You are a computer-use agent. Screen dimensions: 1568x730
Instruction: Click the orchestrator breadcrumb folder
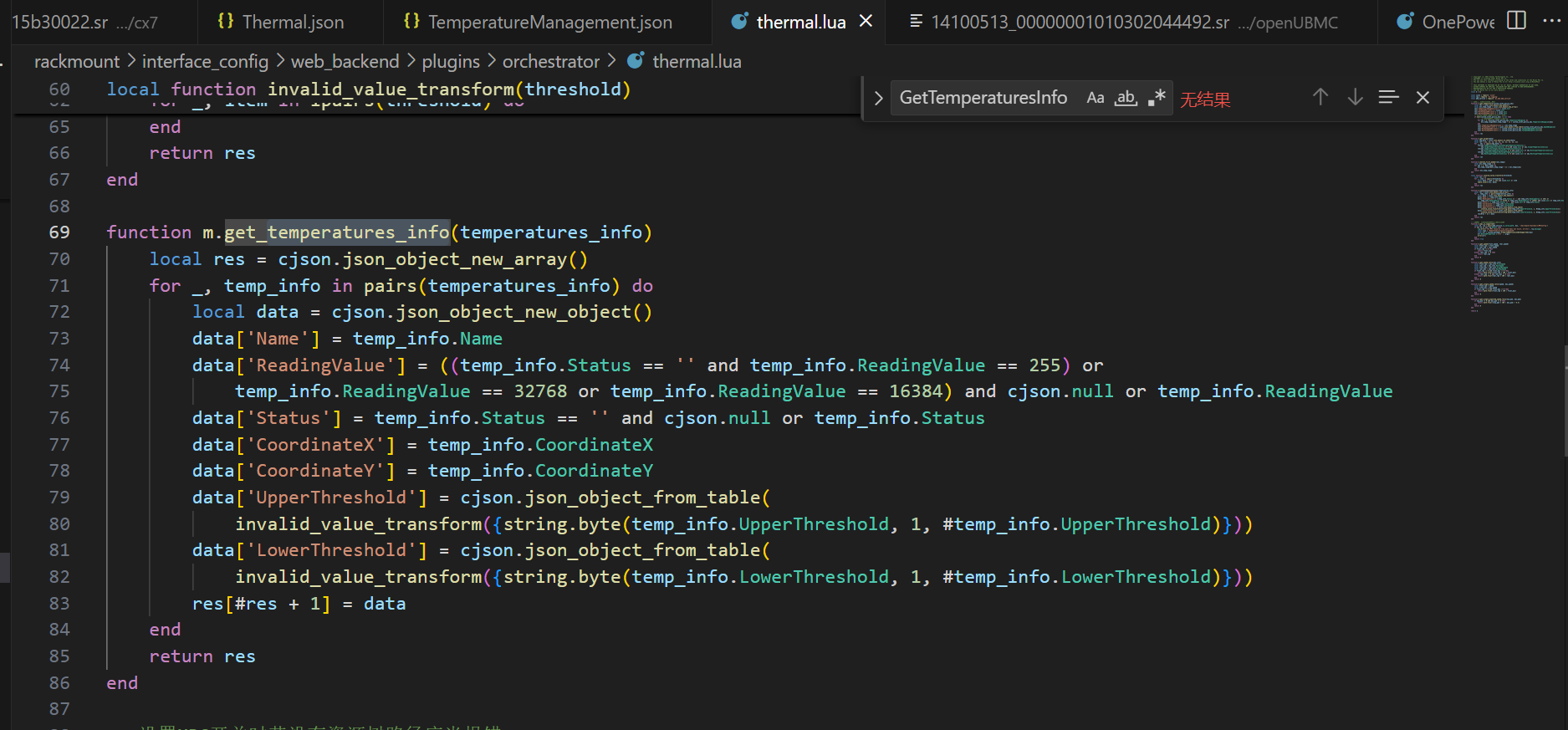[550, 62]
